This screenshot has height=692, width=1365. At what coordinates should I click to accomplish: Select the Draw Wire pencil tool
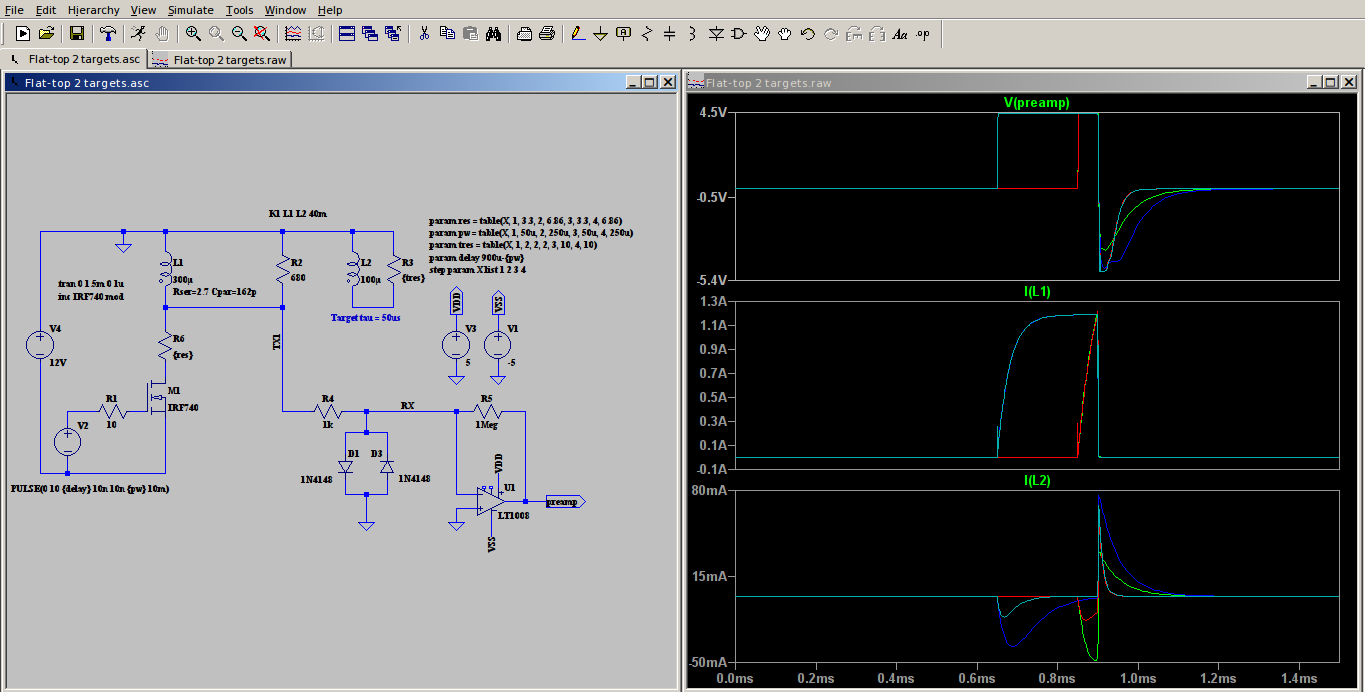(x=577, y=33)
